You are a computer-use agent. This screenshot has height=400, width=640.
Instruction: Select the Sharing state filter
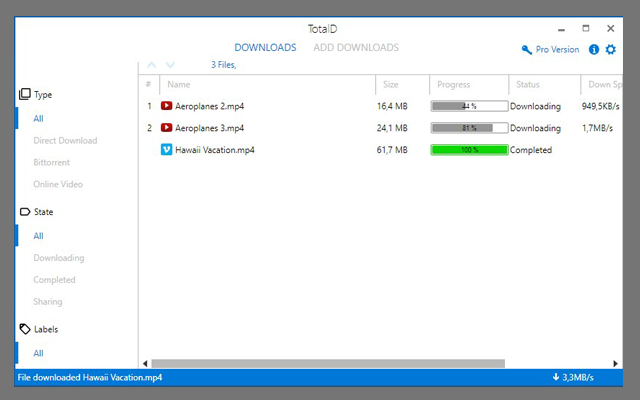pos(48,302)
